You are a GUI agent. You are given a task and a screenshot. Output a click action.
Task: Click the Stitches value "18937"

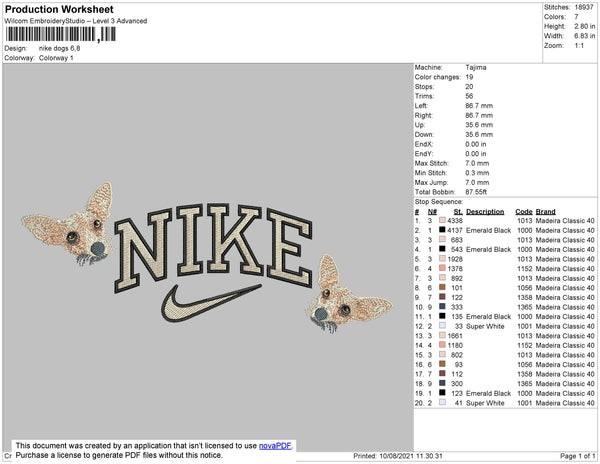584,7
